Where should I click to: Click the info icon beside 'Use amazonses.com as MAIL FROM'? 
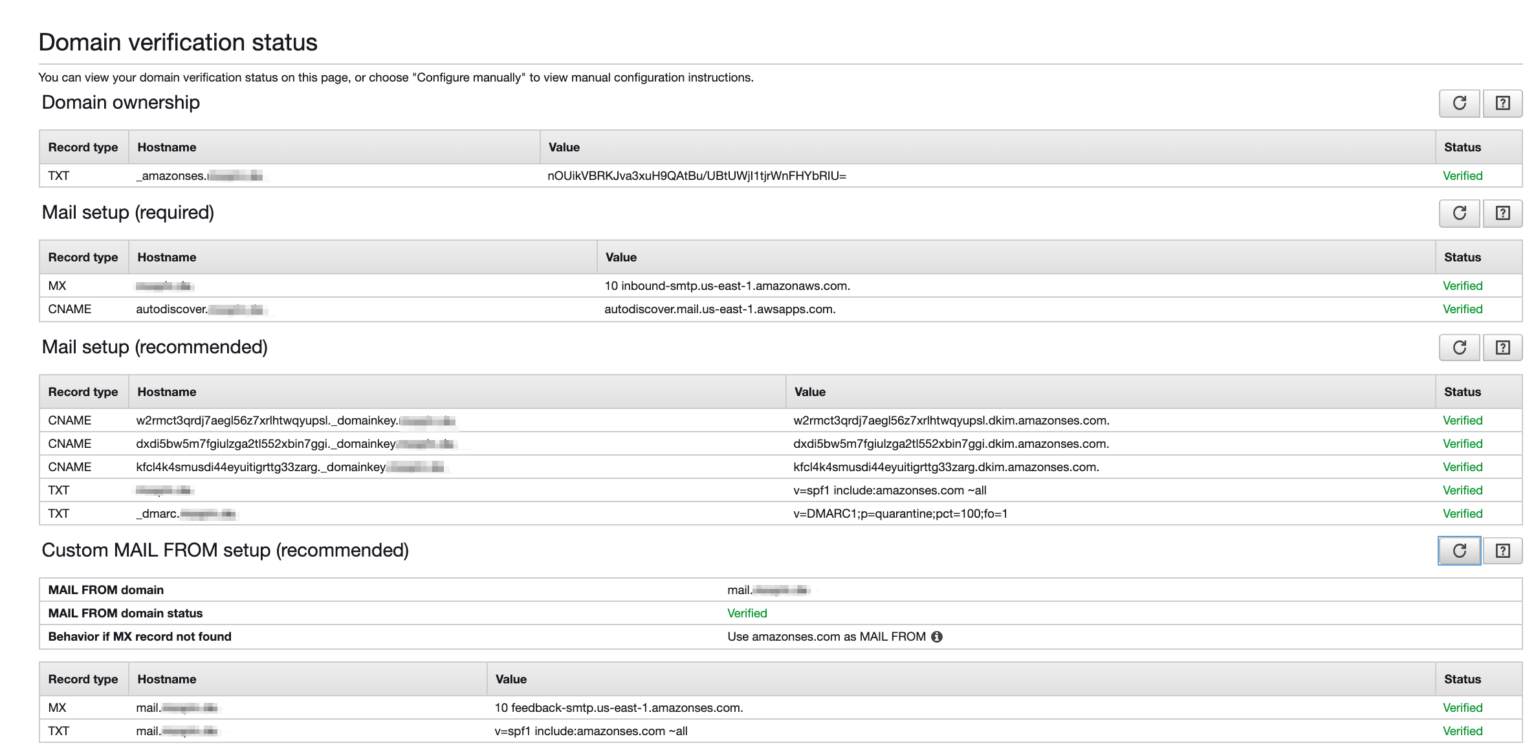(x=935, y=636)
